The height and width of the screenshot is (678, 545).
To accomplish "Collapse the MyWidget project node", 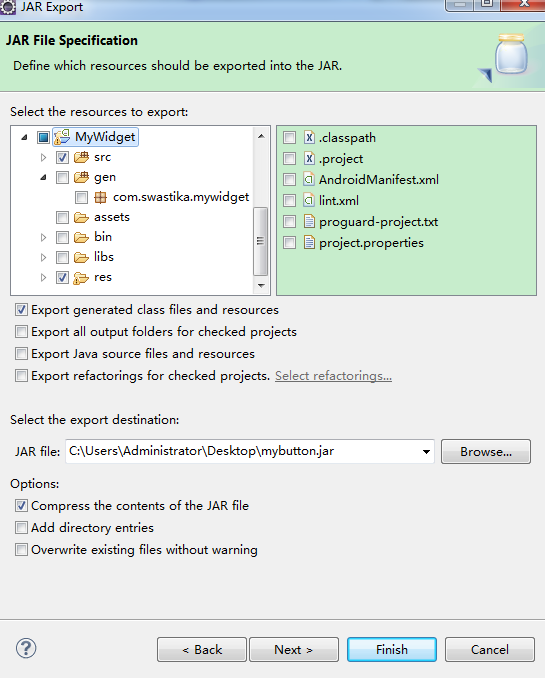I will point(24,138).
